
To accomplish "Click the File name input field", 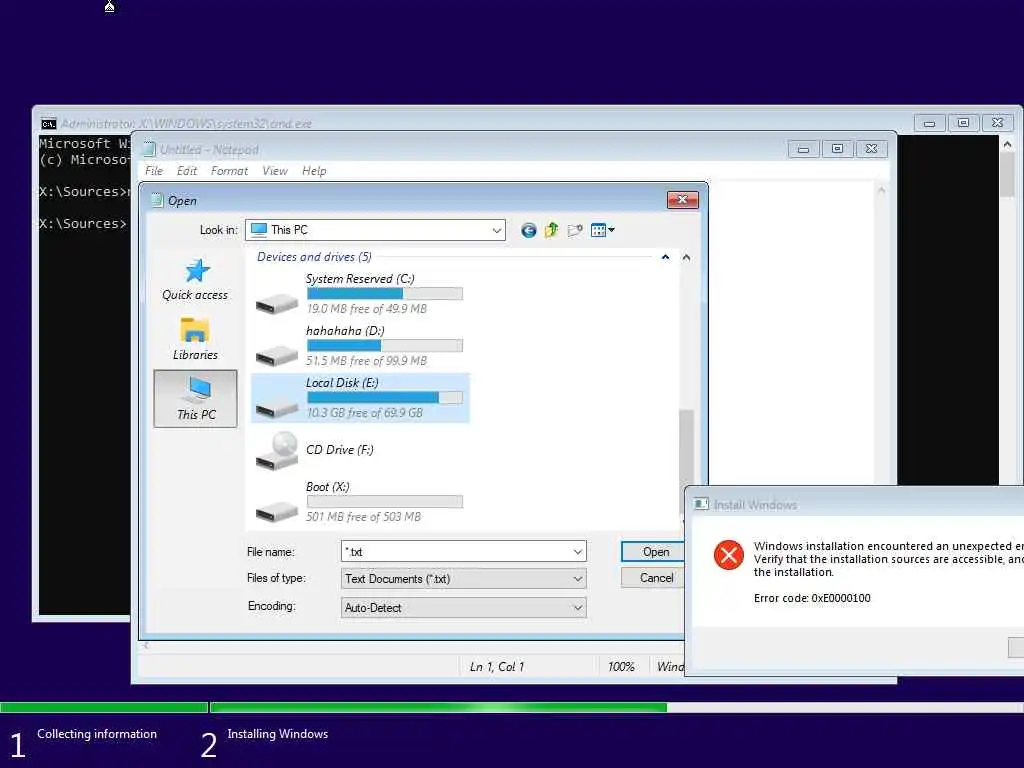I will coord(455,552).
